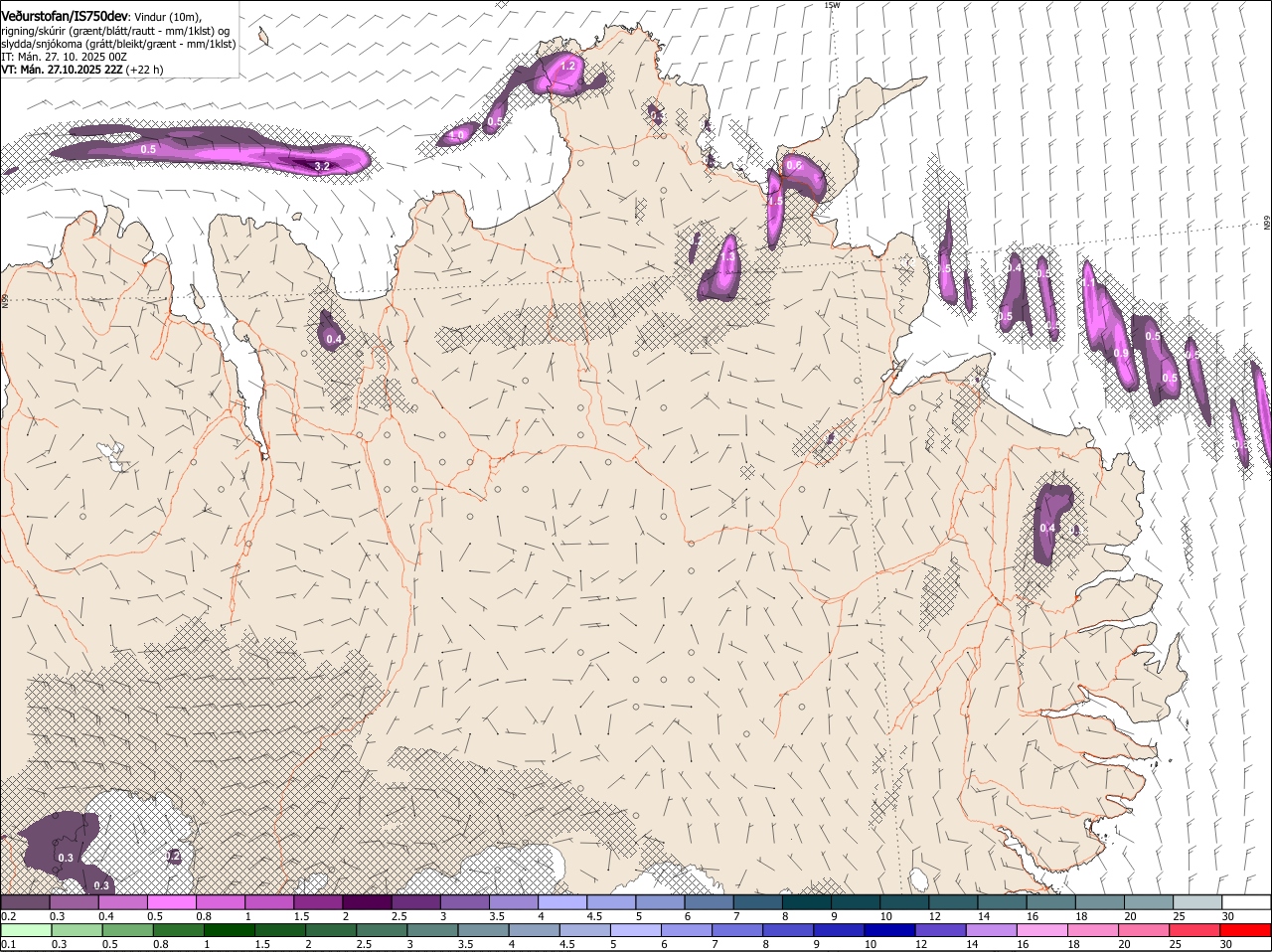1272x952 pixels.
Task: Click the 'Vindur (10m)' text in the header
Action: click(169, 17)
